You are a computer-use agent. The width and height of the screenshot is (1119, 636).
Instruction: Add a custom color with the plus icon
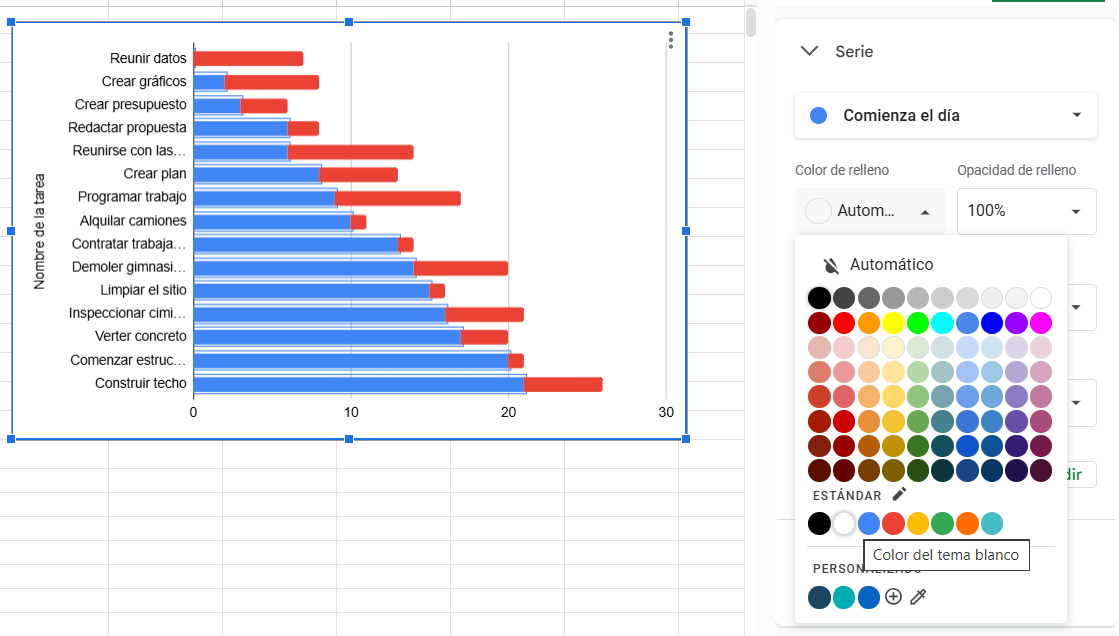(893, 597)
